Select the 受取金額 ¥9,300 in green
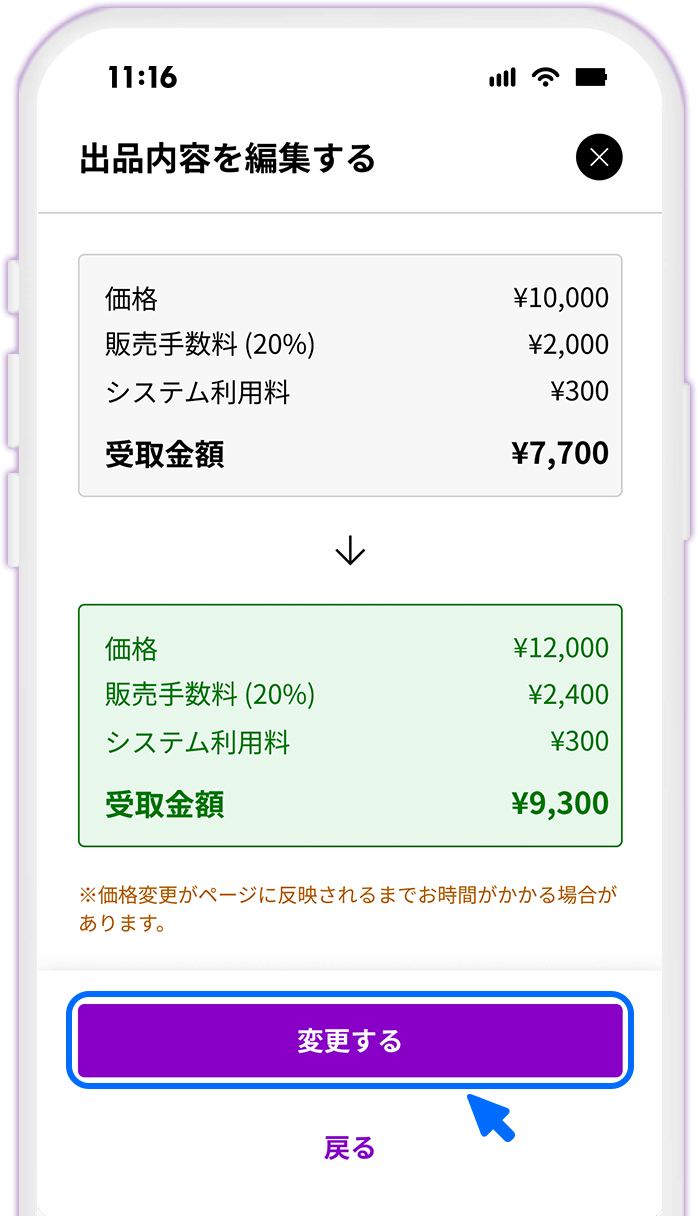 [x=349, y=803]
